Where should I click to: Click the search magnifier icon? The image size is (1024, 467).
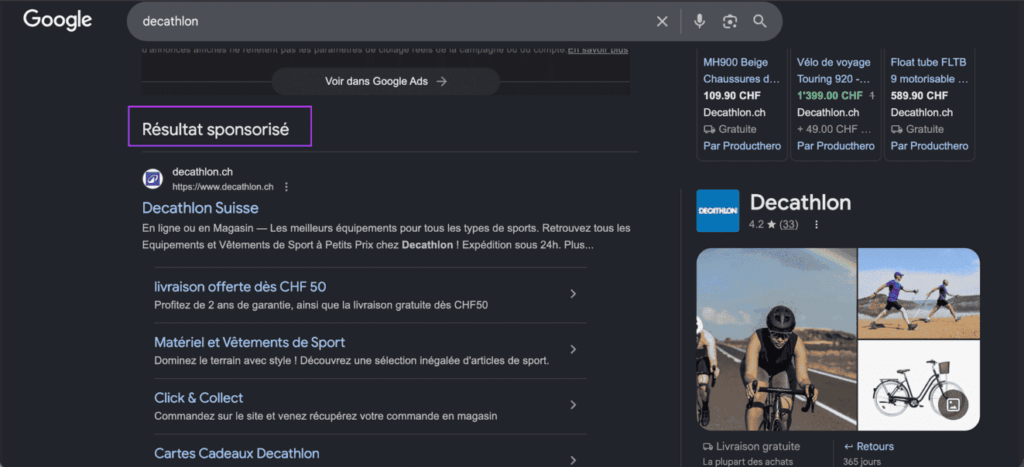(x=760, y=22)
